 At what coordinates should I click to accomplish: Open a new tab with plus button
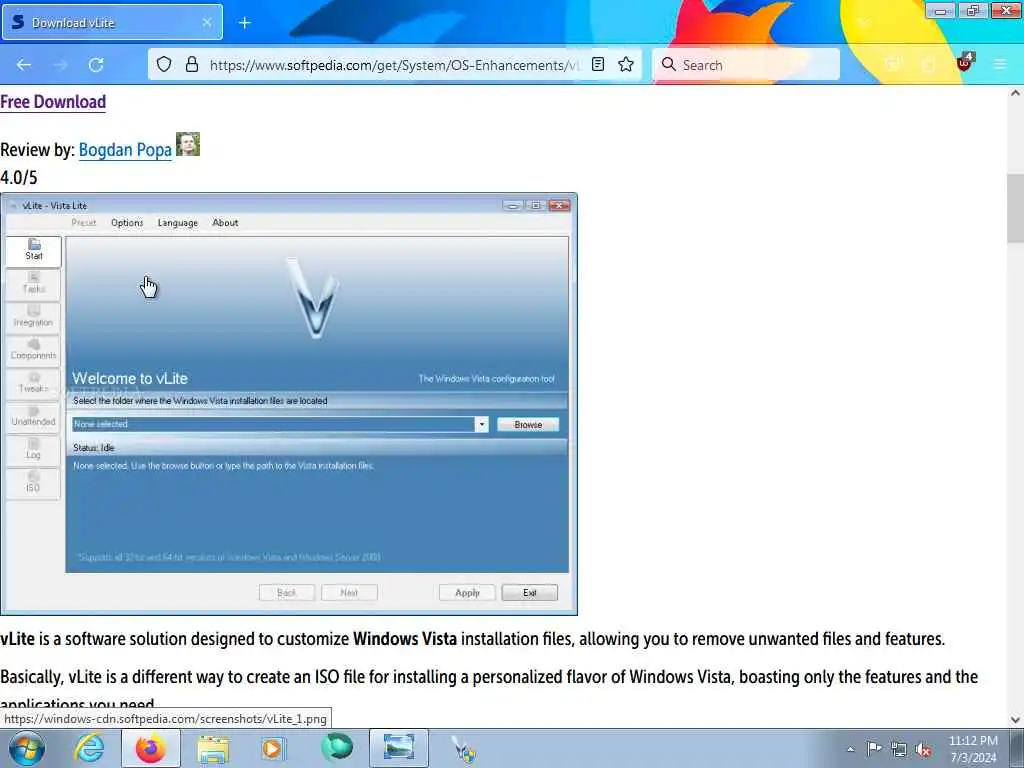point(245,23)
